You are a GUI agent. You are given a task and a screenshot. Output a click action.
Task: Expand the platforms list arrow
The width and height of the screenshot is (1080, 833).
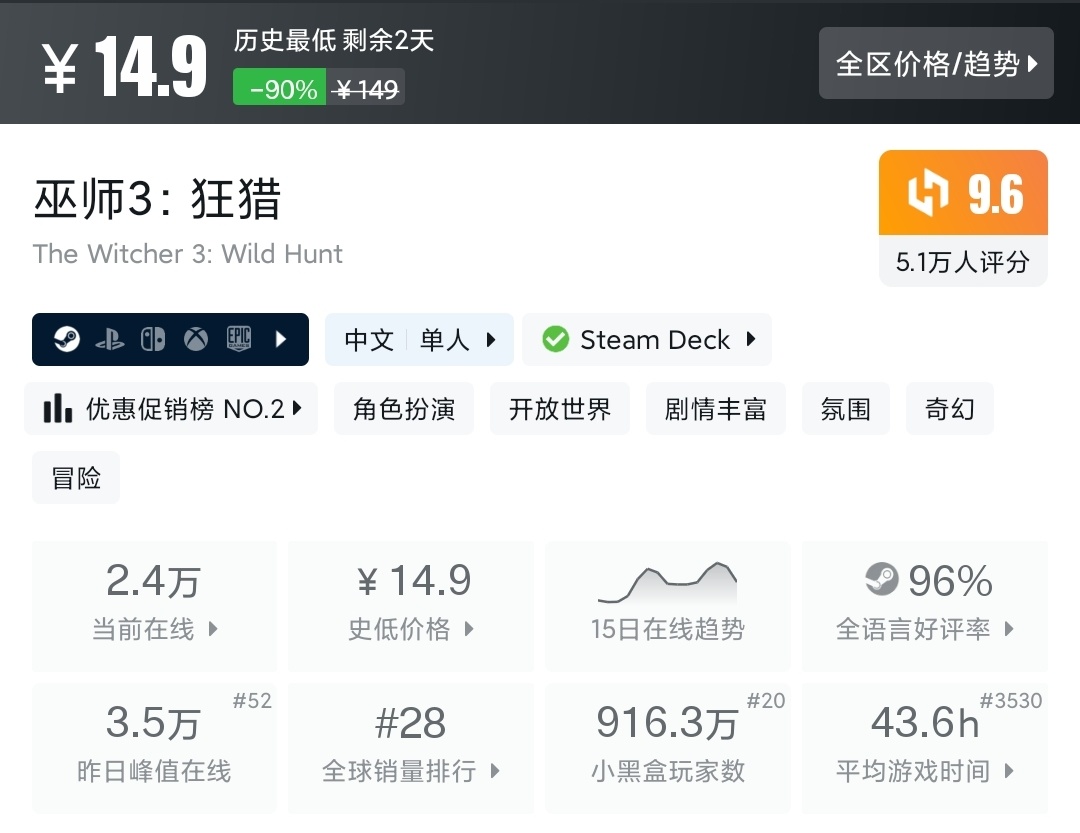(x=281, y=340)
